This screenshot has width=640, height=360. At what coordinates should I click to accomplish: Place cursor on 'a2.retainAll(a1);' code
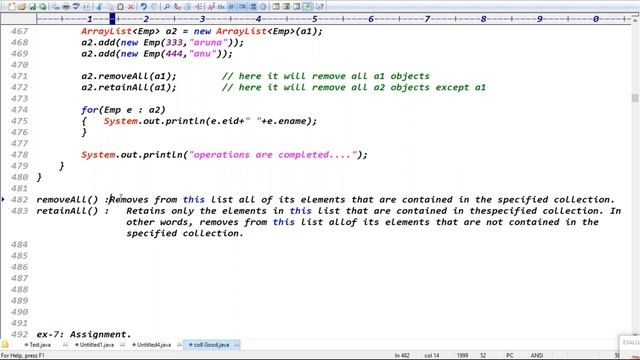(129, 87)
